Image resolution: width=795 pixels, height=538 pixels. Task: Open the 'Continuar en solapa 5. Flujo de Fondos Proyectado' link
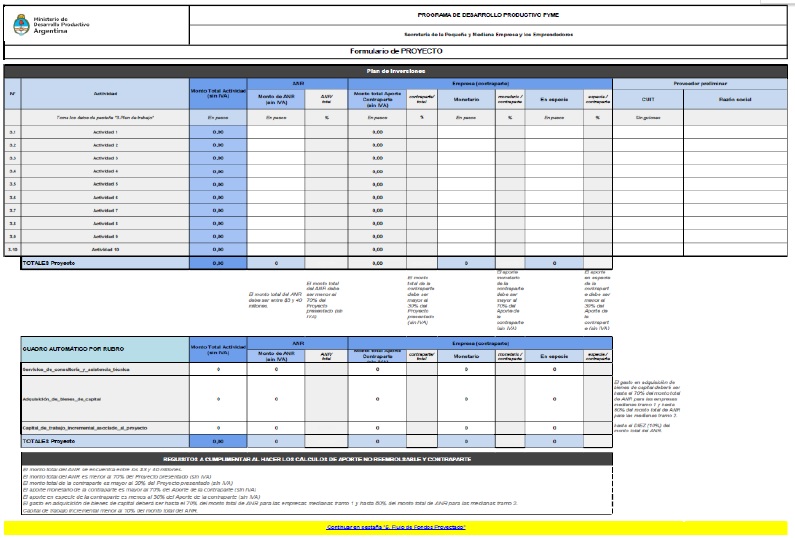click(x=394, y=526)
